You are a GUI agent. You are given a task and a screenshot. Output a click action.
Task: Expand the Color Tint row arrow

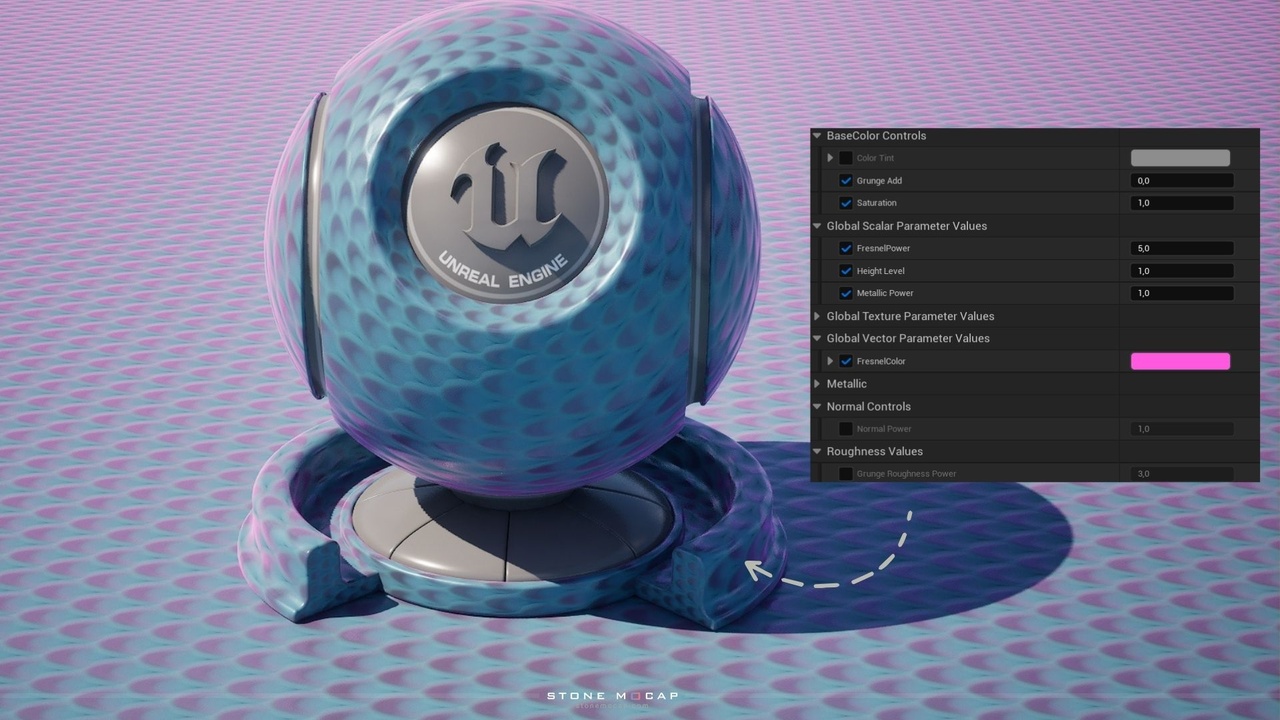(830, 158)
